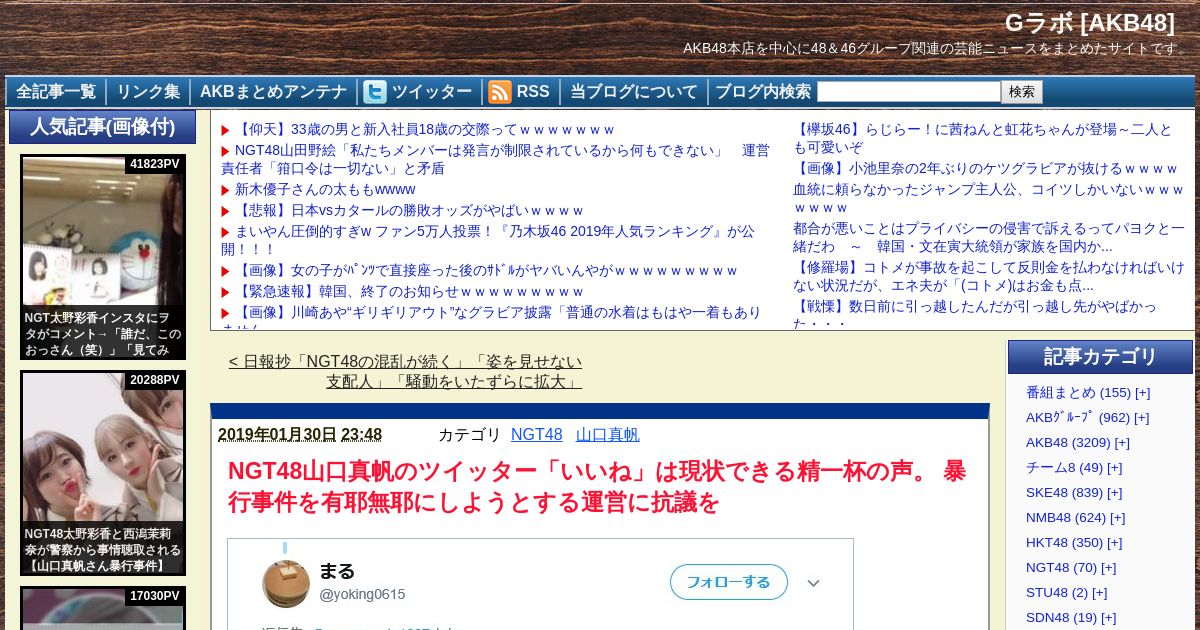Image resolution: width=1200 pixels, height=630 pixels.
Task: Open the 山口真帆 category tag
Action: click(607, 434)
